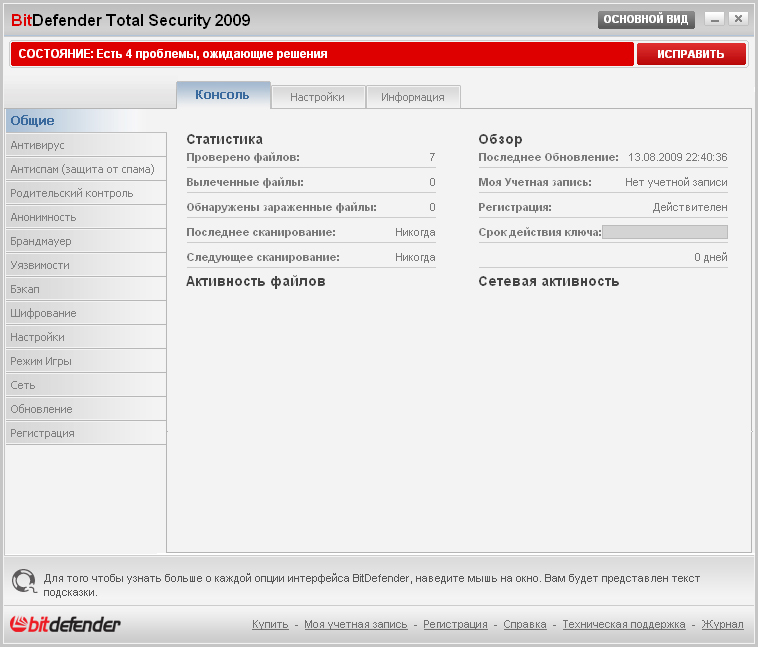The height and width of the screenshot is (647, 758).
Task: Click the '0 дней' value
Action: point(711,257)
